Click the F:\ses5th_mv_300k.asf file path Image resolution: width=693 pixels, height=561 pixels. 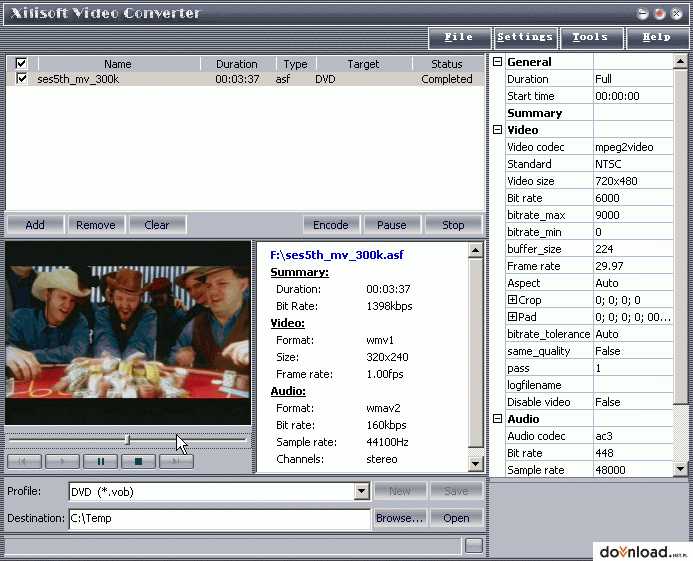337,255
